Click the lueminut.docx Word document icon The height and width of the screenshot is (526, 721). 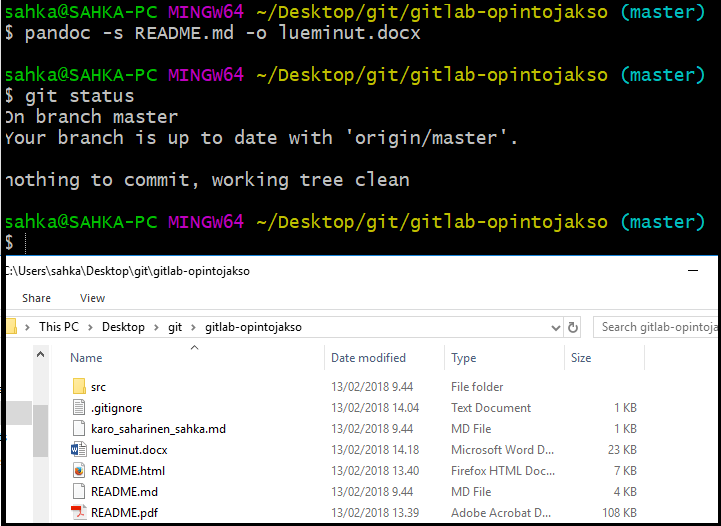(80, 450)
